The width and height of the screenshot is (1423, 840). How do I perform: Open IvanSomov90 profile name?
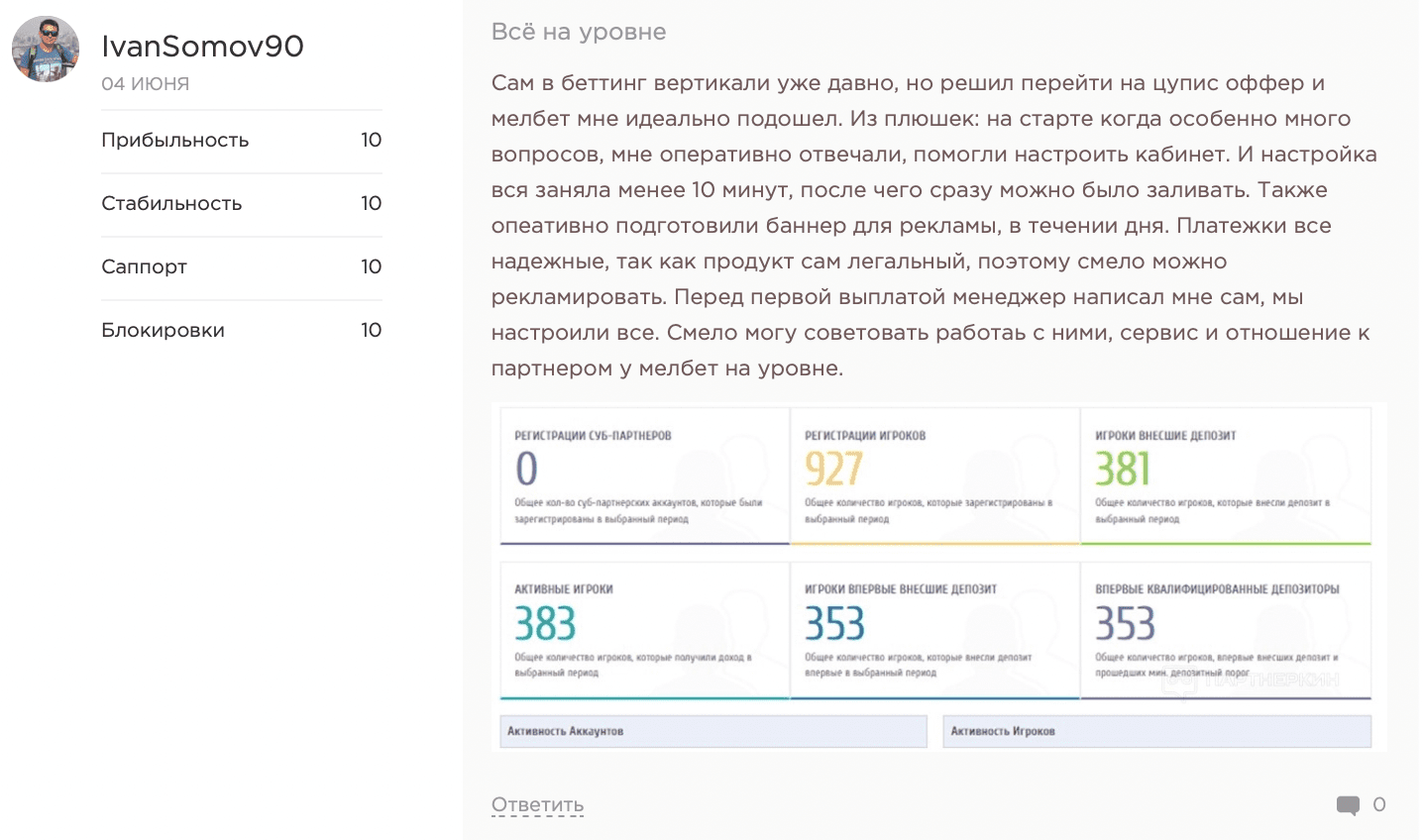point(202,46)
